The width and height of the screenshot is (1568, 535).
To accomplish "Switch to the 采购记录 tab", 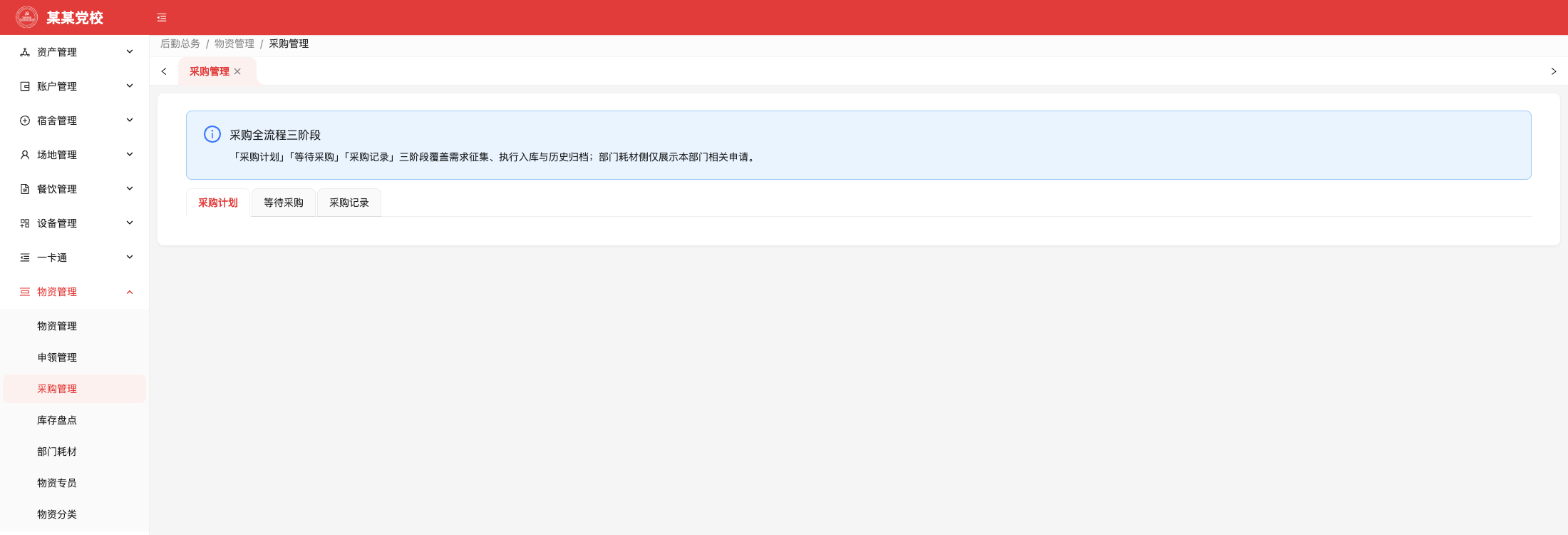I will click(349, 203).
